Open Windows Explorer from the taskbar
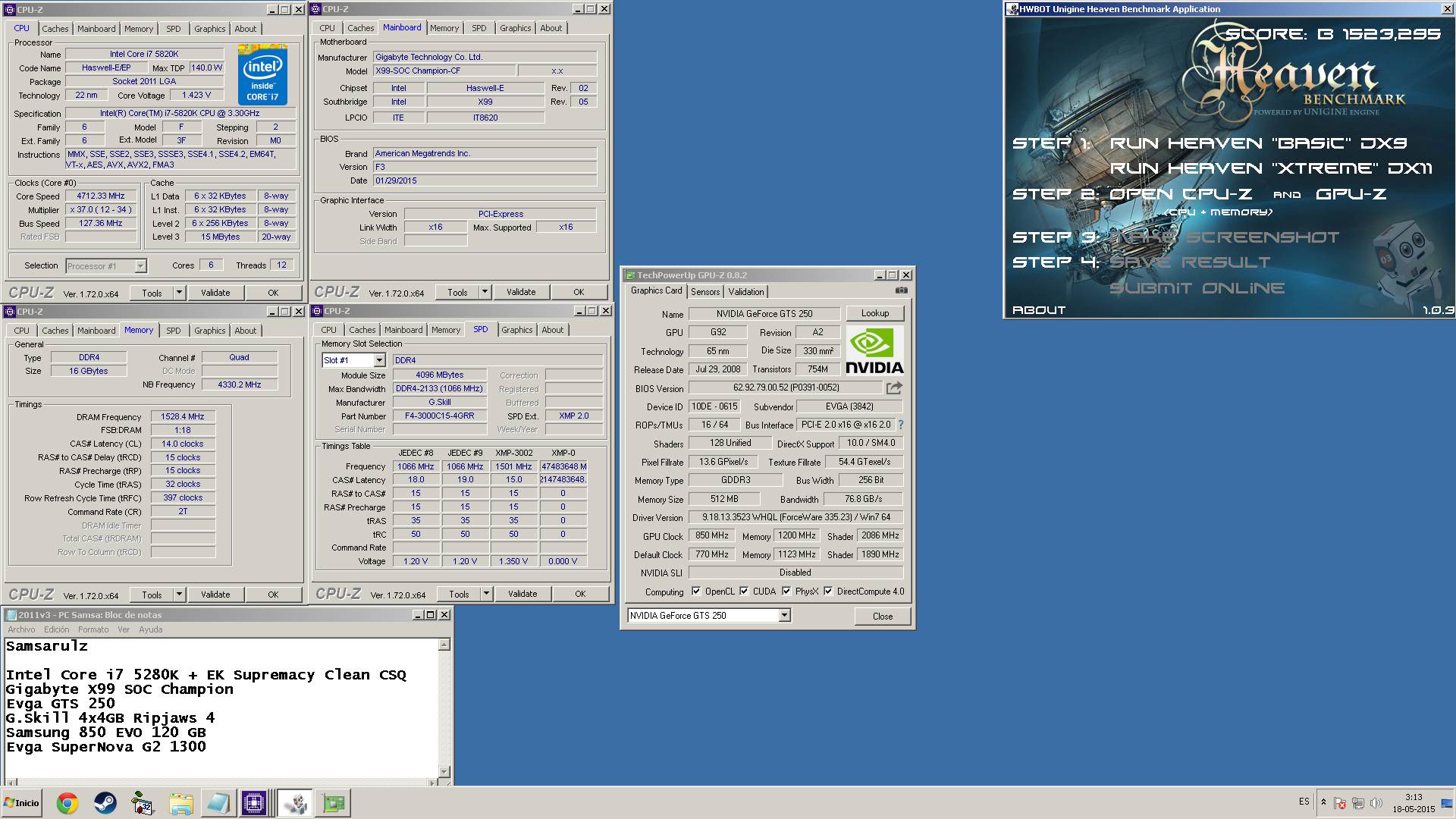 180,803
